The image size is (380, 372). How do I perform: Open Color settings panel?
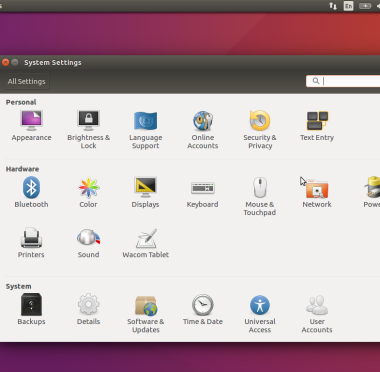tap(88, 193)
